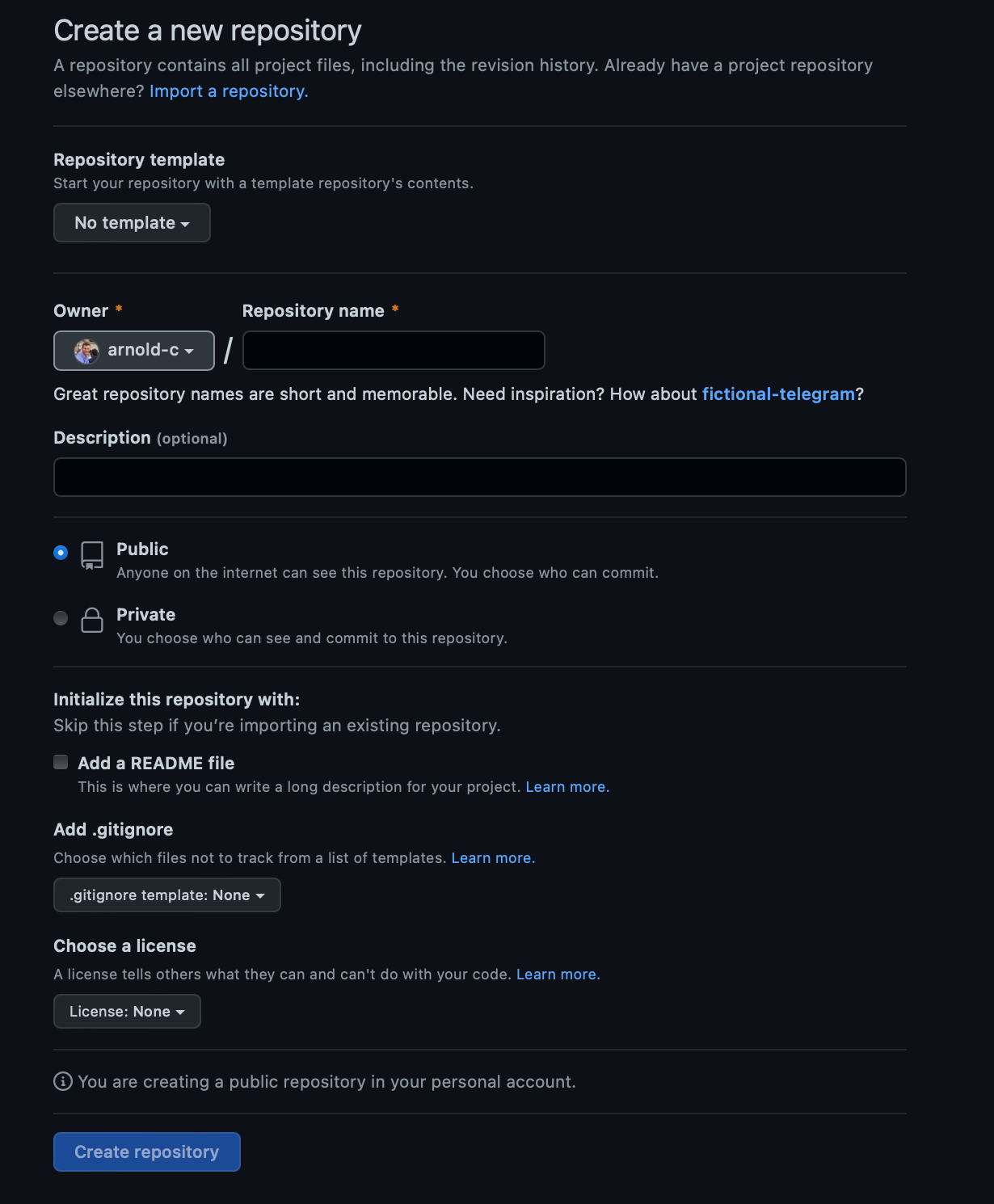The height and width of the screenshot is (1204, 994).
Task: Enable the Add a README file checkbox
Action: click(x=61, y=762)
